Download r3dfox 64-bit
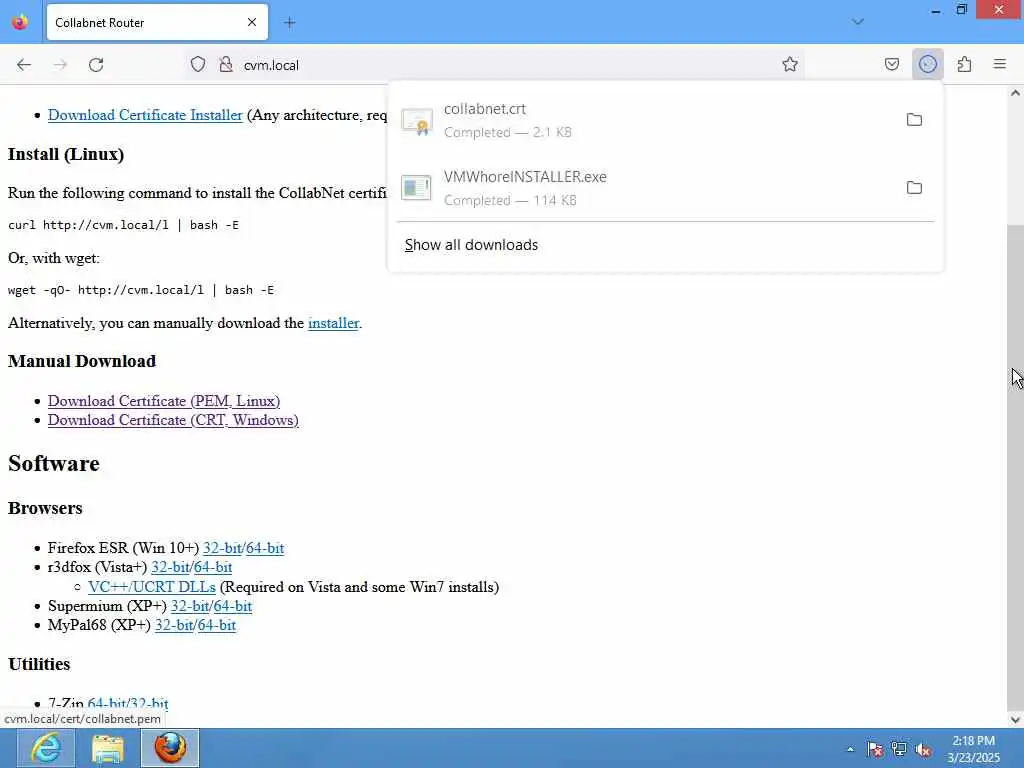Image resolution: width=1024 pixels, height=768 pixels. pos(213,567)
